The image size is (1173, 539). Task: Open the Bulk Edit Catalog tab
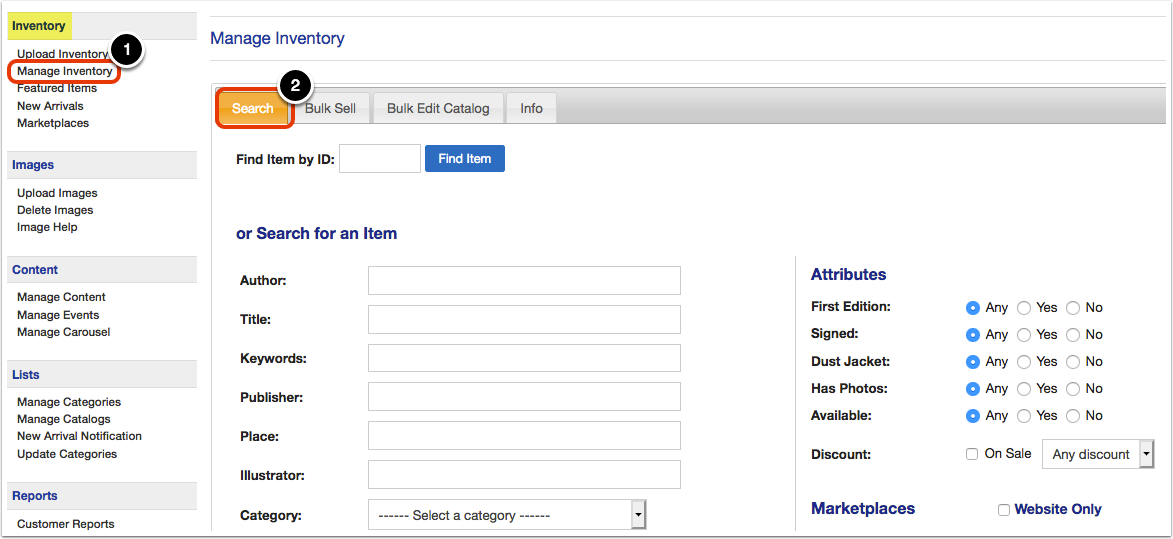438,108
